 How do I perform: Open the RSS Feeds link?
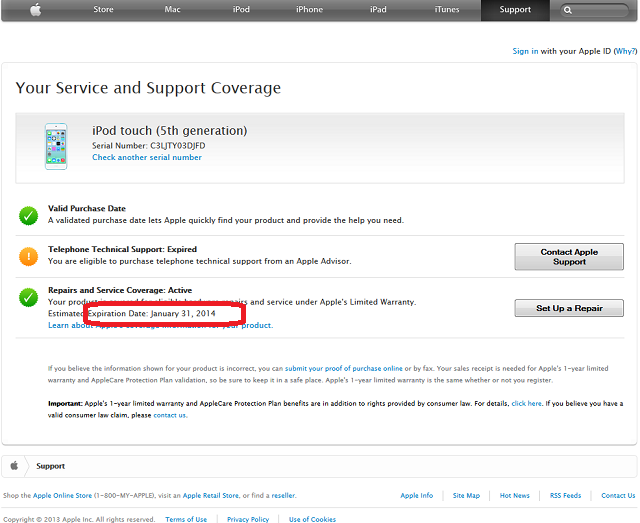[x=565, y=496]
